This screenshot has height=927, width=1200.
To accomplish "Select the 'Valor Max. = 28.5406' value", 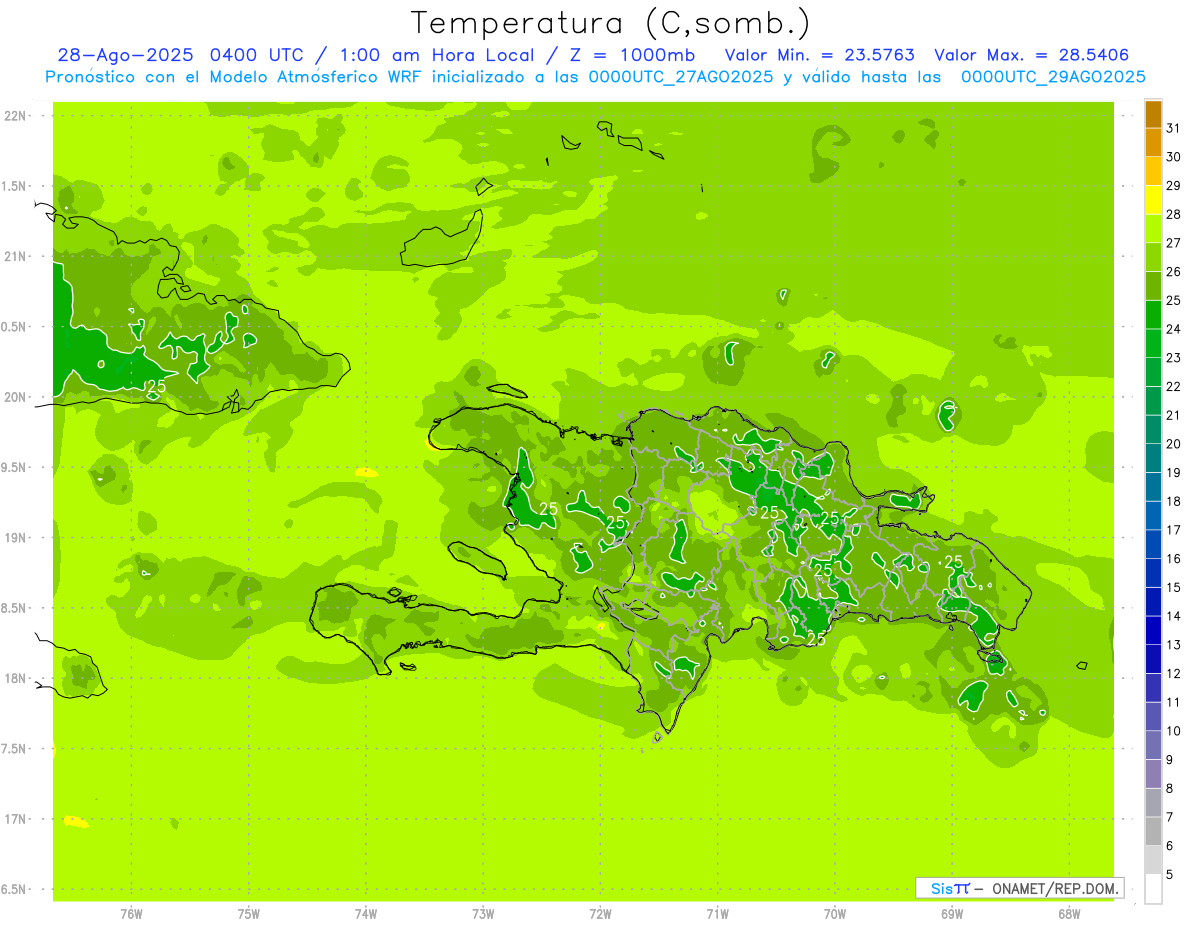I will (x=1032, y=55).
